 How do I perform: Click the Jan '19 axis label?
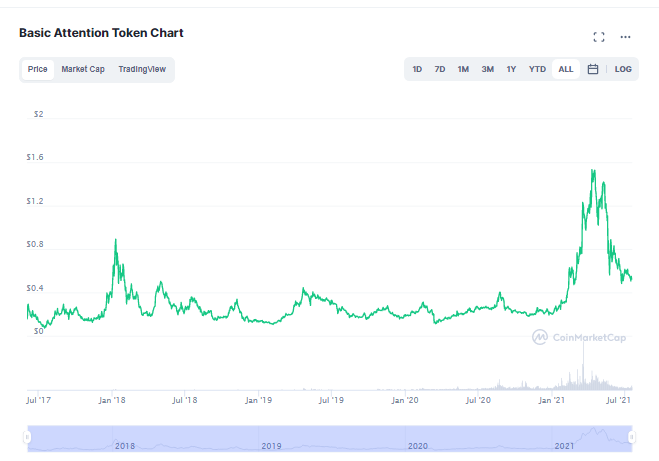[258, 400]
